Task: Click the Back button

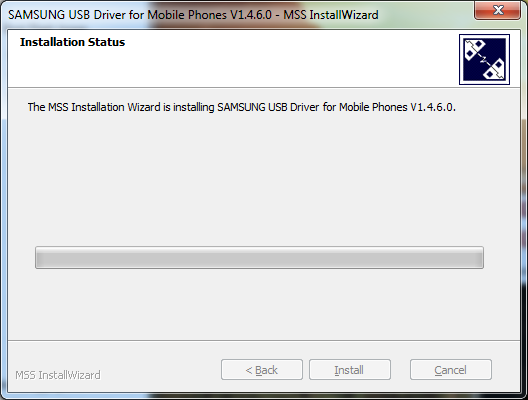Action: click(262, 370)
